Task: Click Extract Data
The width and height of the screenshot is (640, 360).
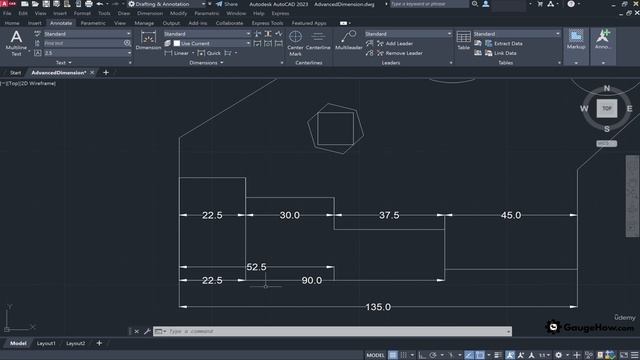Action: (x=504, y=43)
